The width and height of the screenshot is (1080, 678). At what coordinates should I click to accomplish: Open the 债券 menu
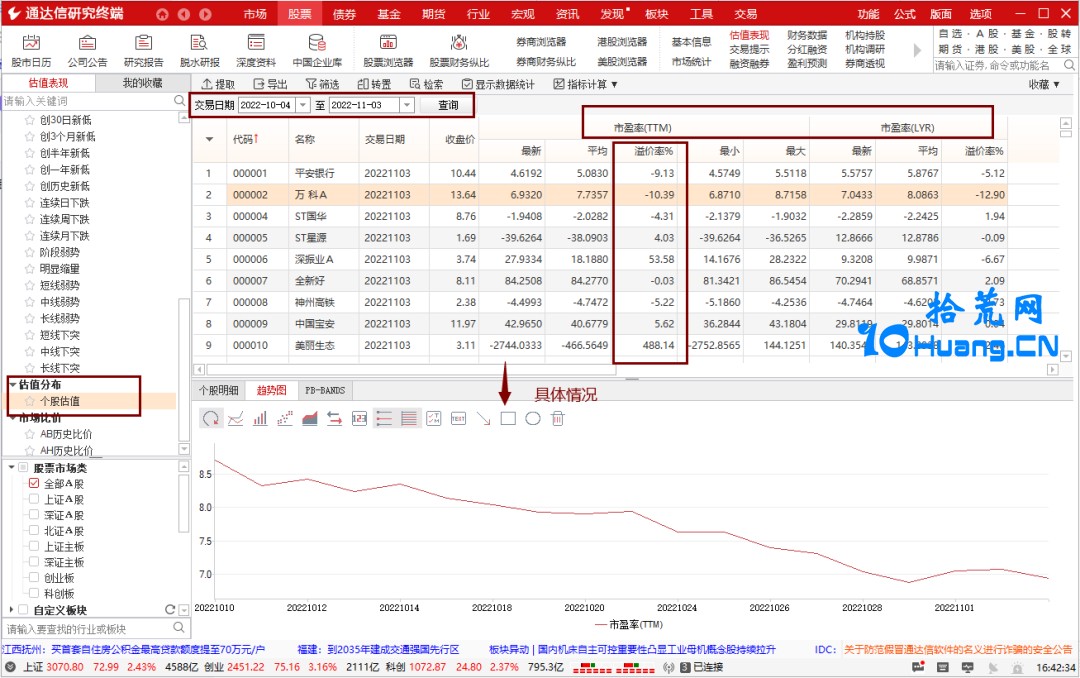(344, 14)
